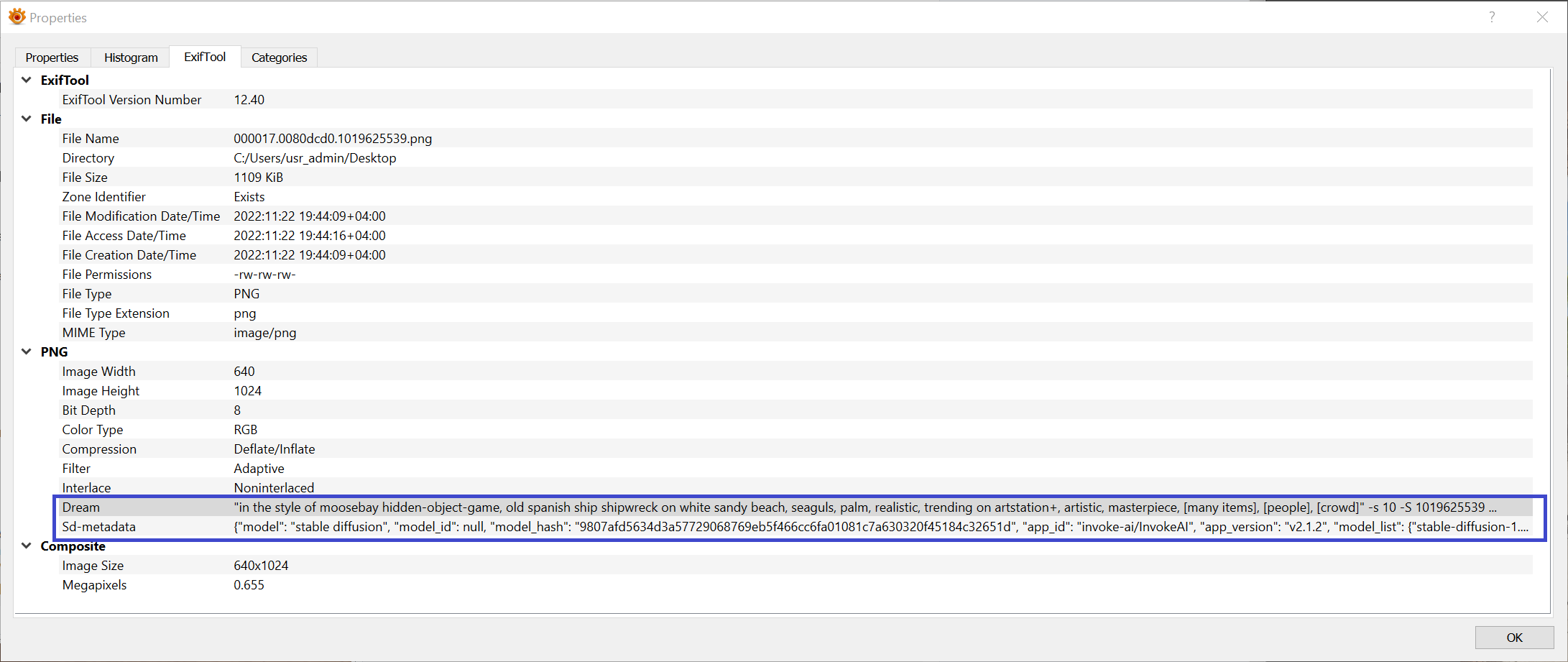Click the Filter value Adaptive
1568x662 pixels.
(x=259, y=469)
